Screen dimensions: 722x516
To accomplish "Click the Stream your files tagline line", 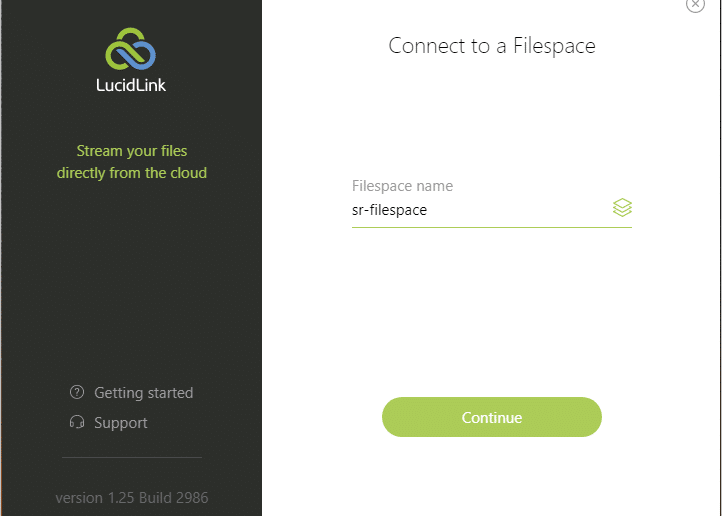I will point(132,151).
